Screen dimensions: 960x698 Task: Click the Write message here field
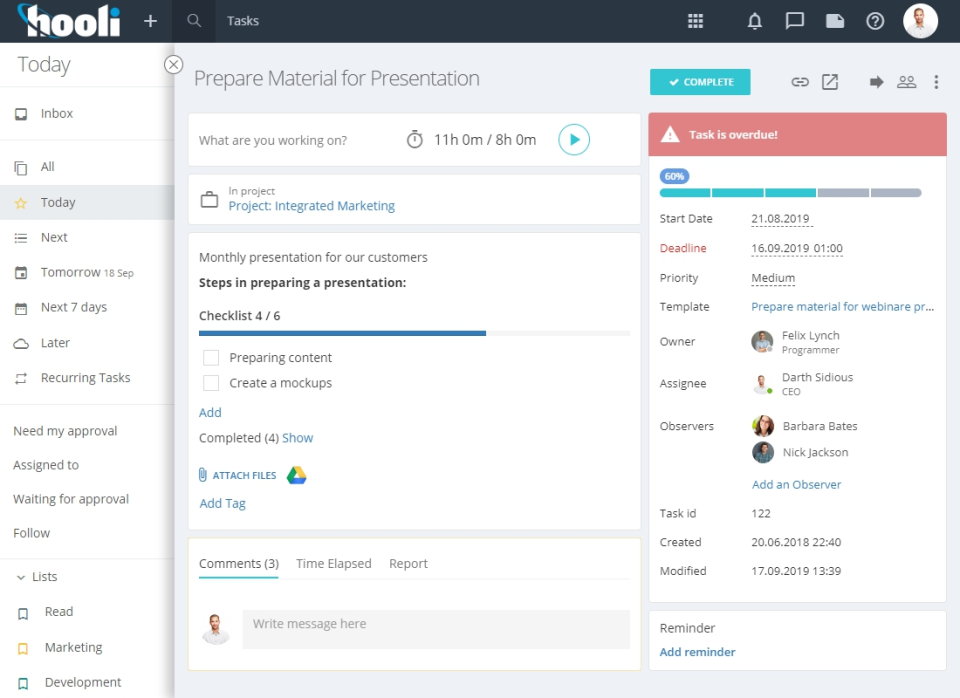436,629
